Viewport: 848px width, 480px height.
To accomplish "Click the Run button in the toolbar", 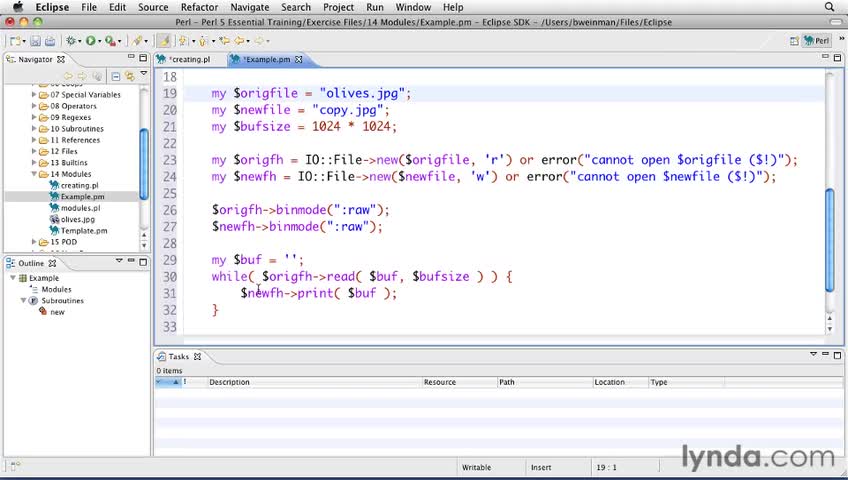I will point(91,41).
